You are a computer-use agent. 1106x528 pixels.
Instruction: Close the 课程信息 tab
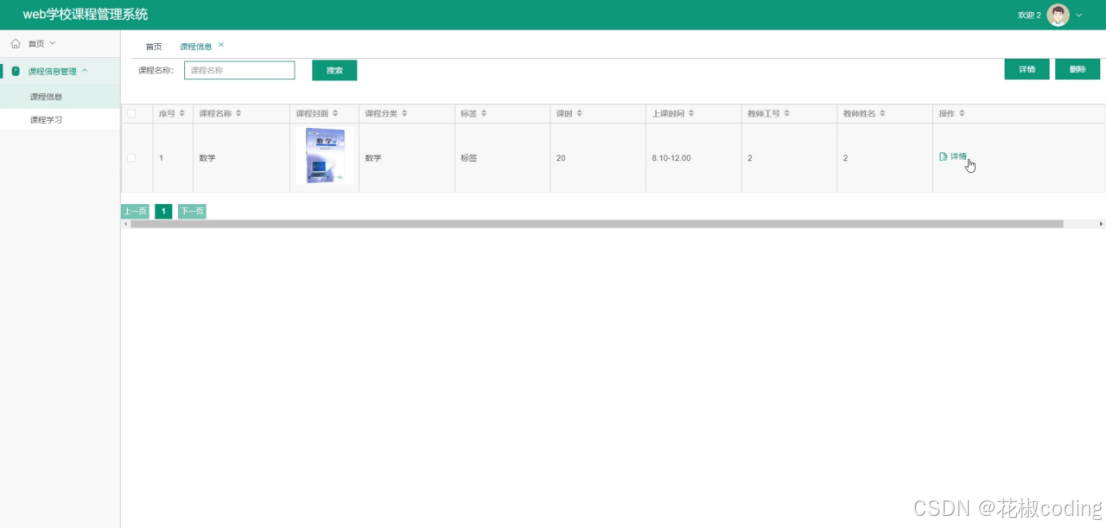221,44
